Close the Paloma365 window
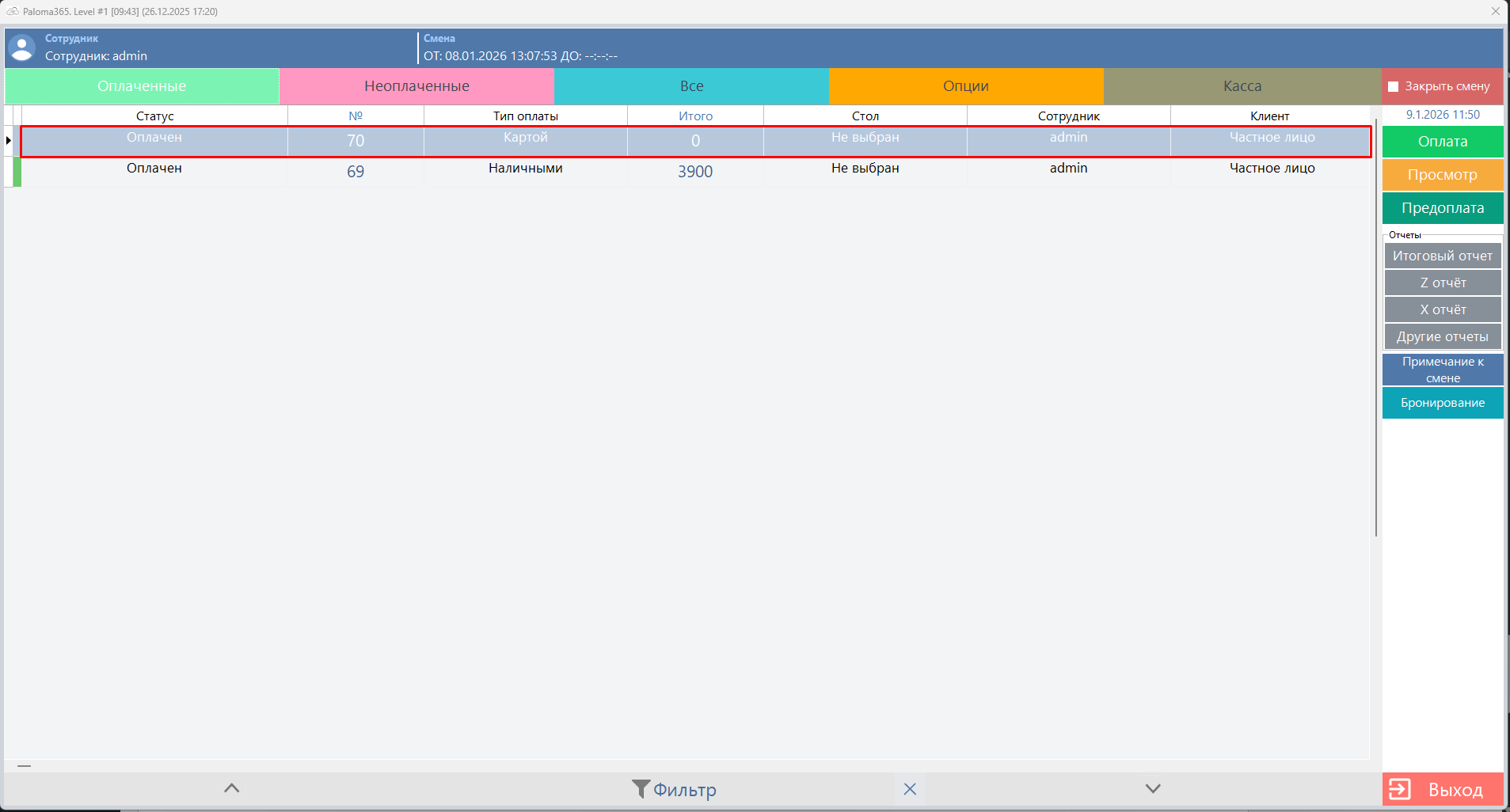The height and width of the screenshot is (812, 1510). (1495, 11)
